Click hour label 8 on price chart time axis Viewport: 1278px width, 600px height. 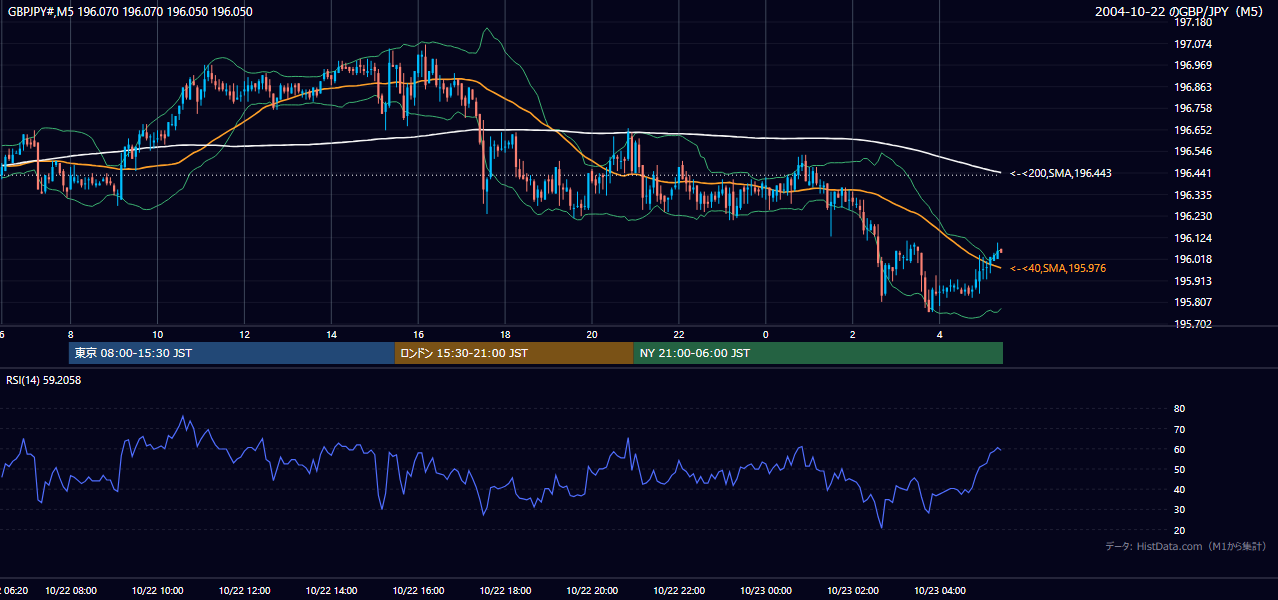70,334
